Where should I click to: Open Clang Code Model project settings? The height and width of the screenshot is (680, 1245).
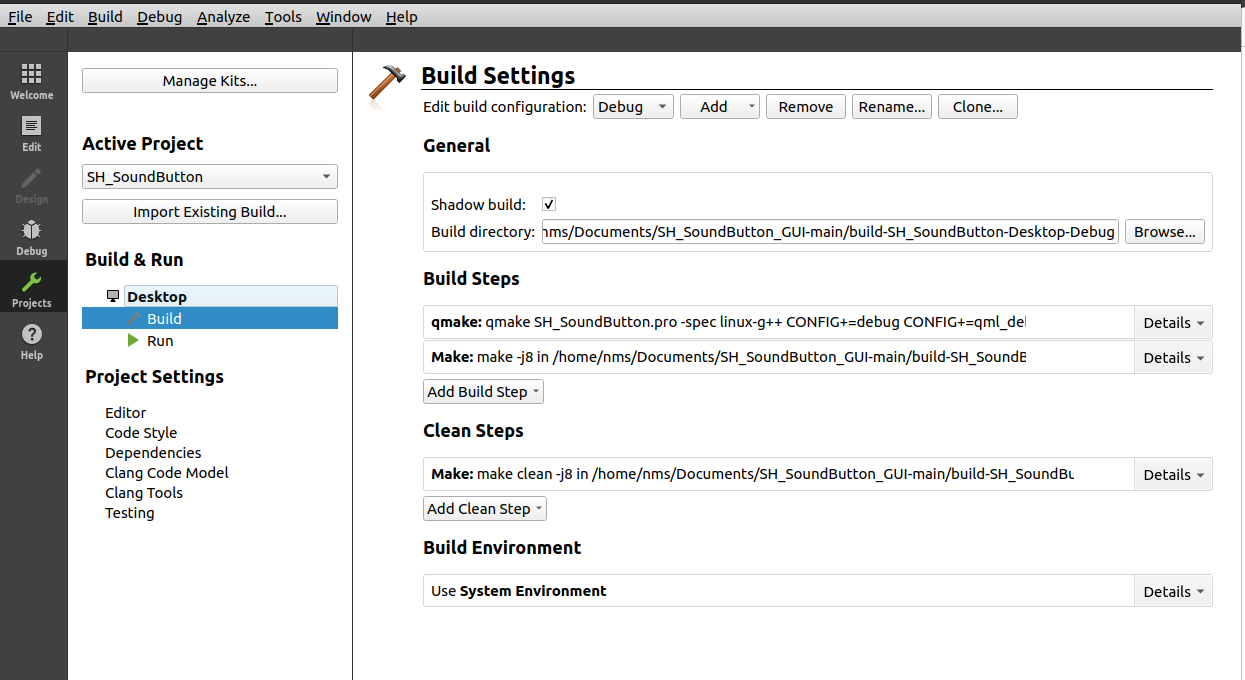click(x=167, y=473)
